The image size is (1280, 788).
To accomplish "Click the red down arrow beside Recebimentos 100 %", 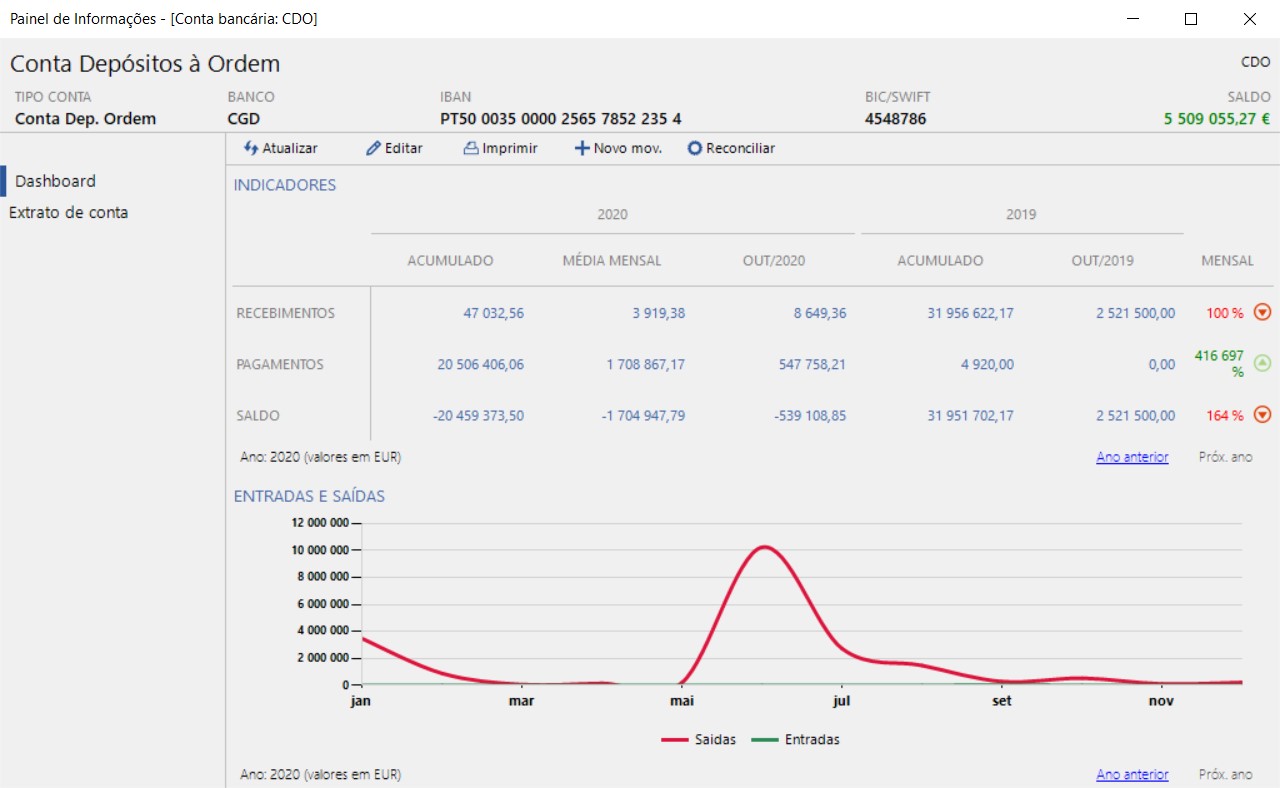I will (x=1262, y=313).
